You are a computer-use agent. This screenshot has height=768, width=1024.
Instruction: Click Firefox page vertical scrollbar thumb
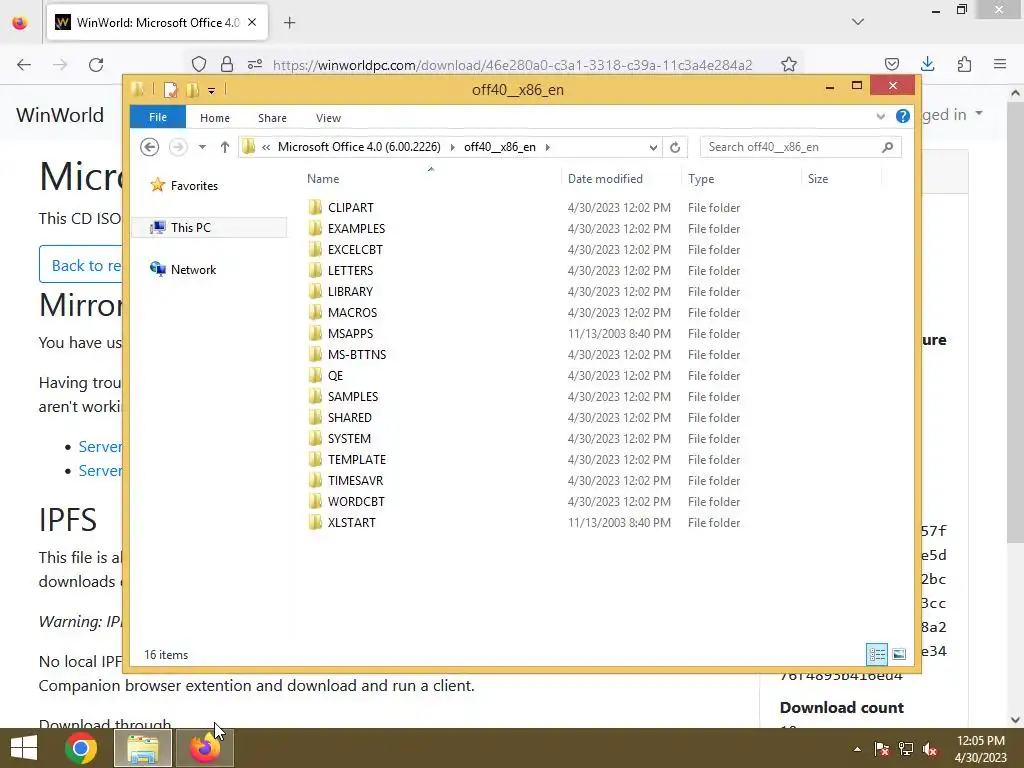point(1015,320)
